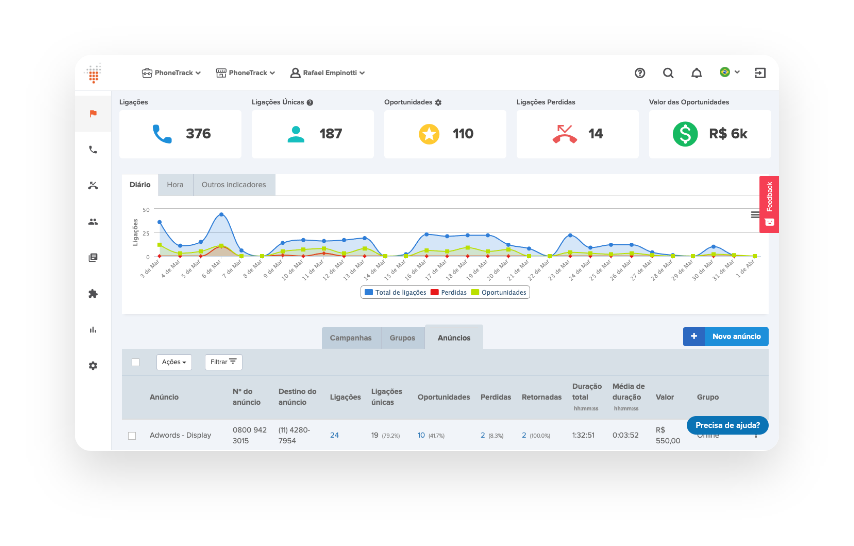This screenshot has width=854, height=546.
Task: Select the Anúncios tab
Action: [454, 338]
